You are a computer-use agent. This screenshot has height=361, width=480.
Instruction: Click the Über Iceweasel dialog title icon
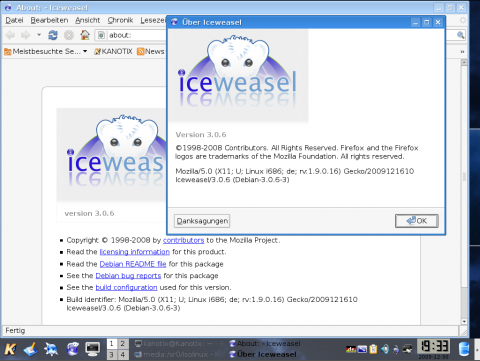click(174, 22)
